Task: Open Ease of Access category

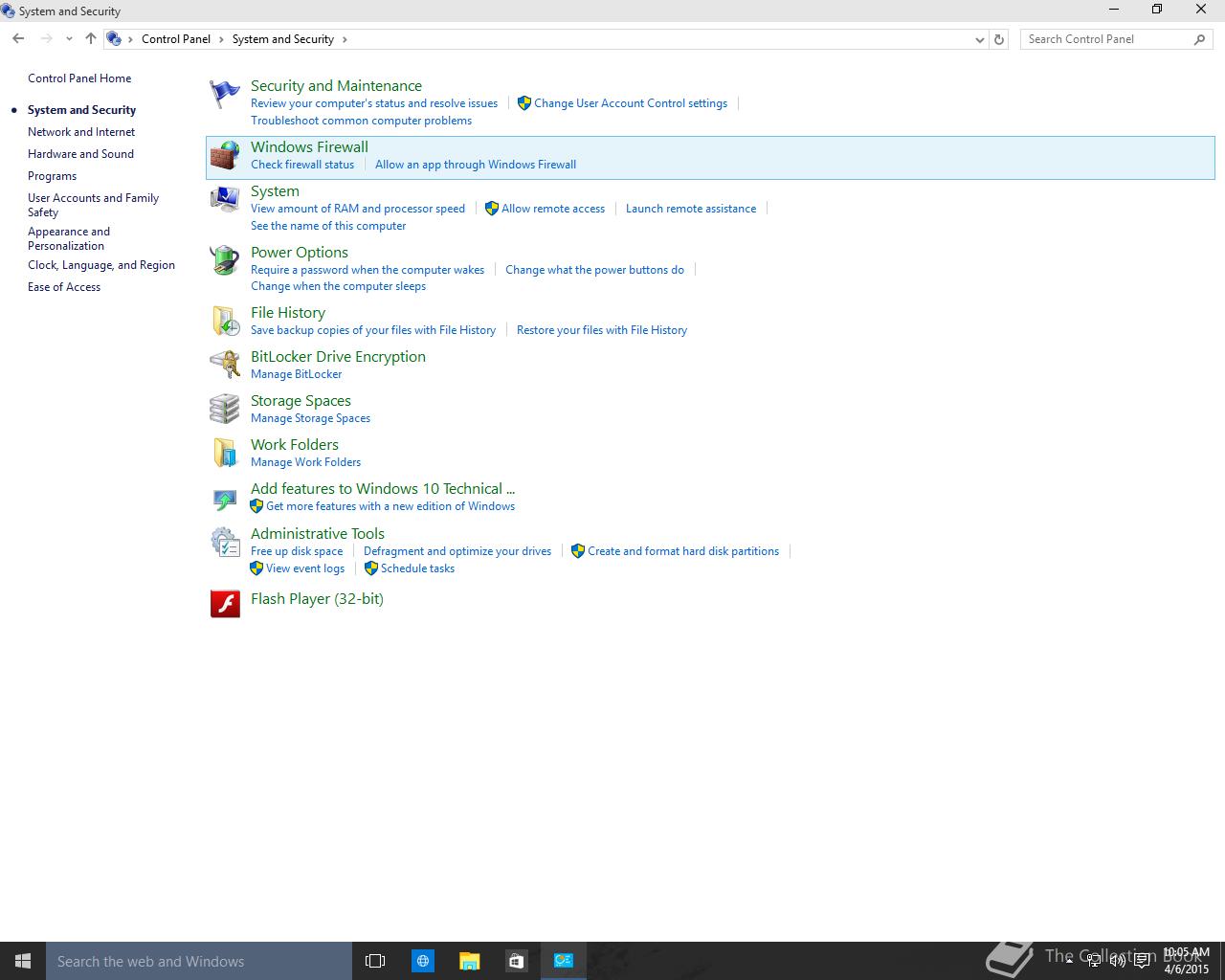Action: coord(64,287)
